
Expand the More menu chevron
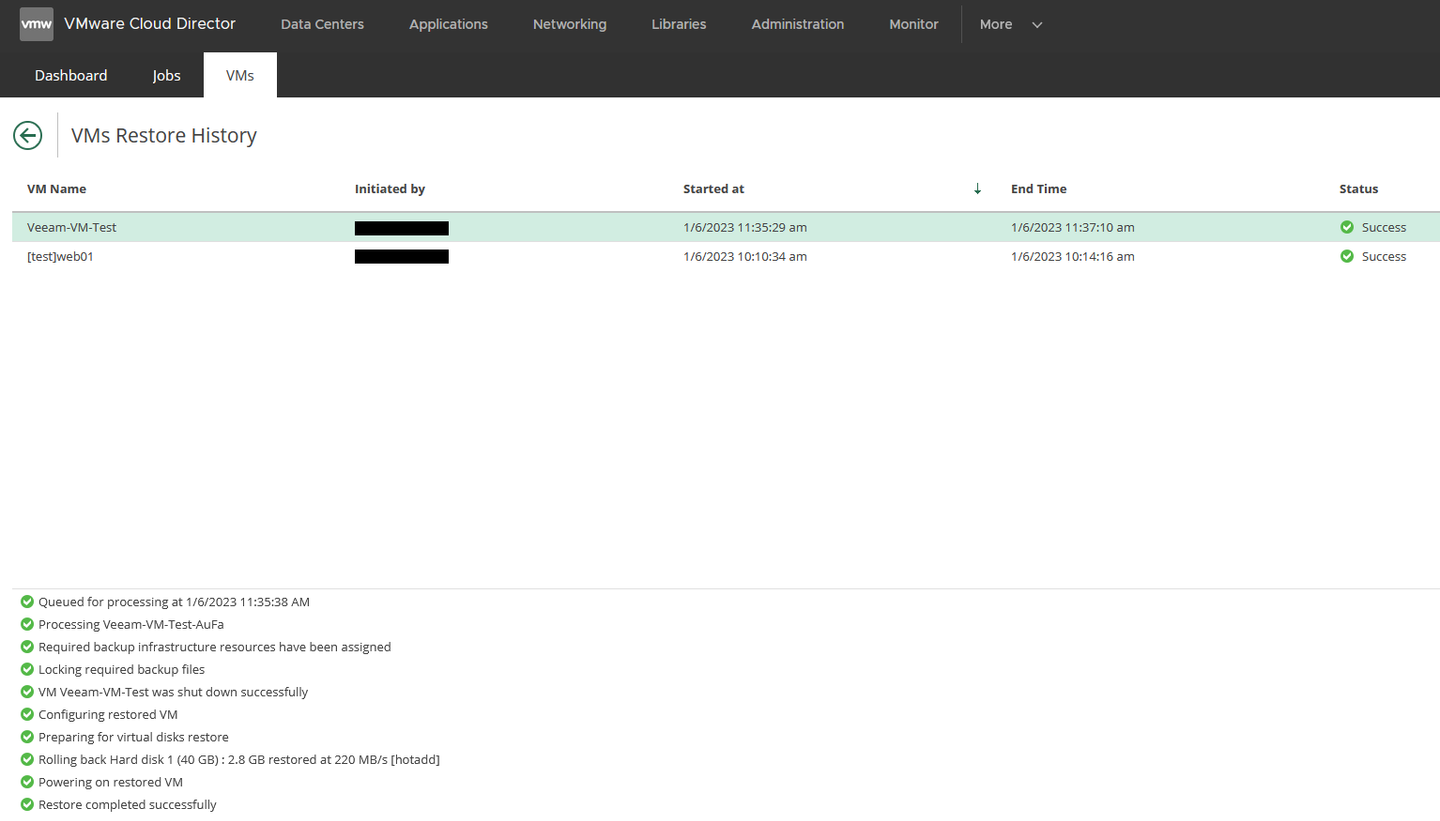coord(1037,25)
